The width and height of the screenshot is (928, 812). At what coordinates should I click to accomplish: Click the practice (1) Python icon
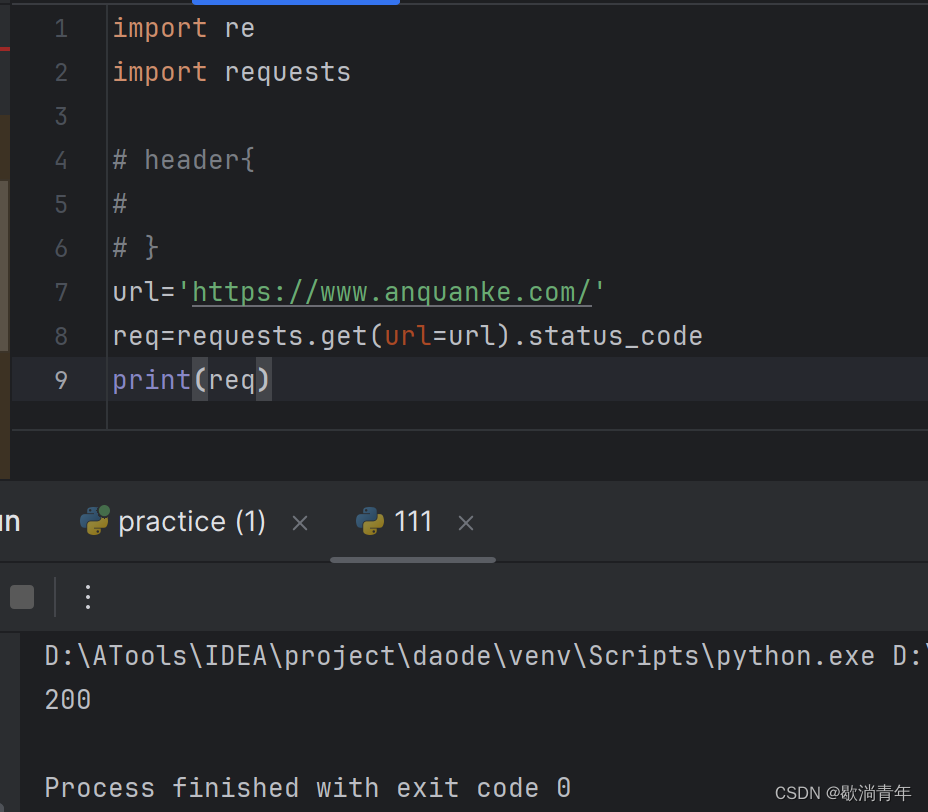point(95,521)
